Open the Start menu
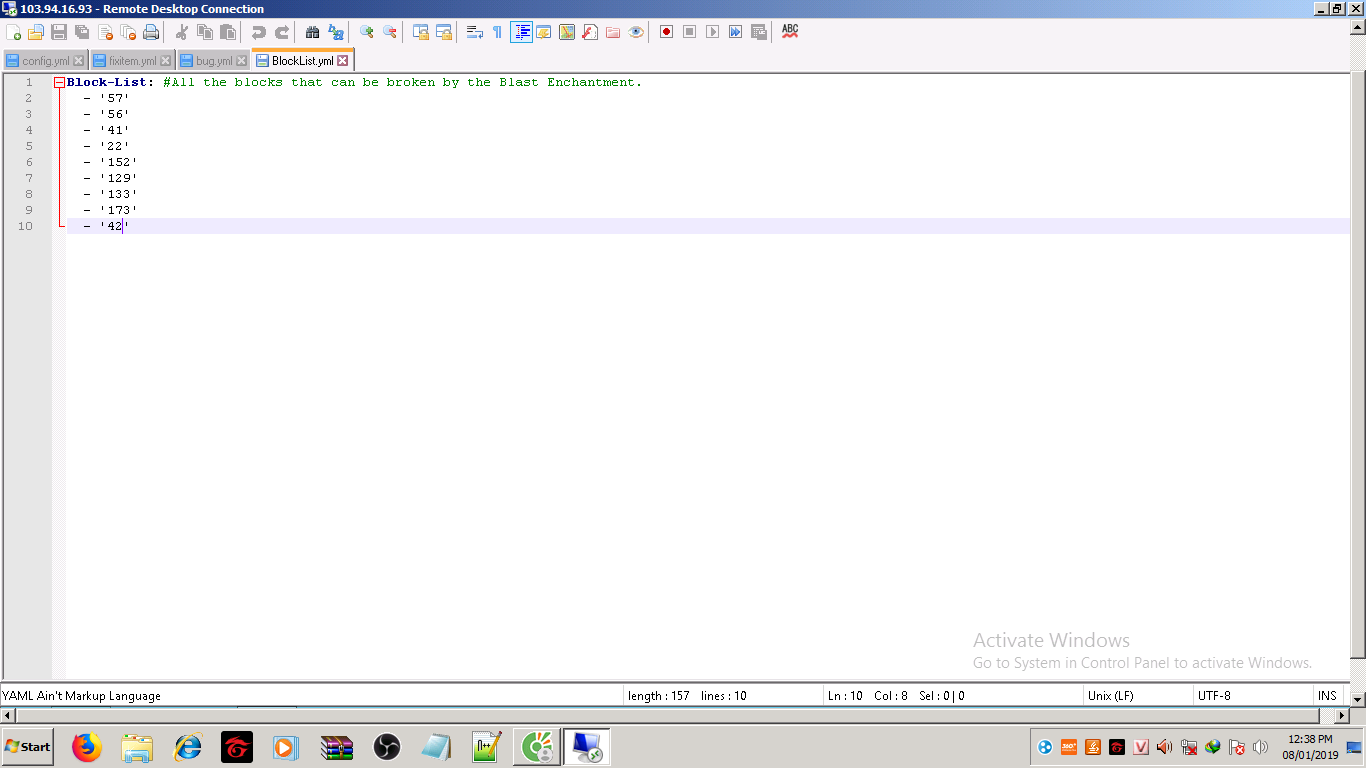 tap(28, 747)
